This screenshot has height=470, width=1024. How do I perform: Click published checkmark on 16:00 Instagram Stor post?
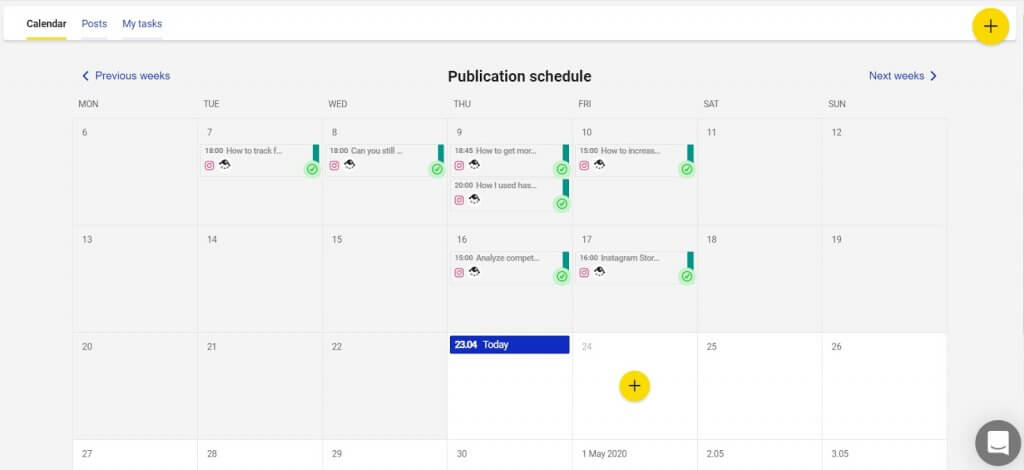tap(686, 276)
